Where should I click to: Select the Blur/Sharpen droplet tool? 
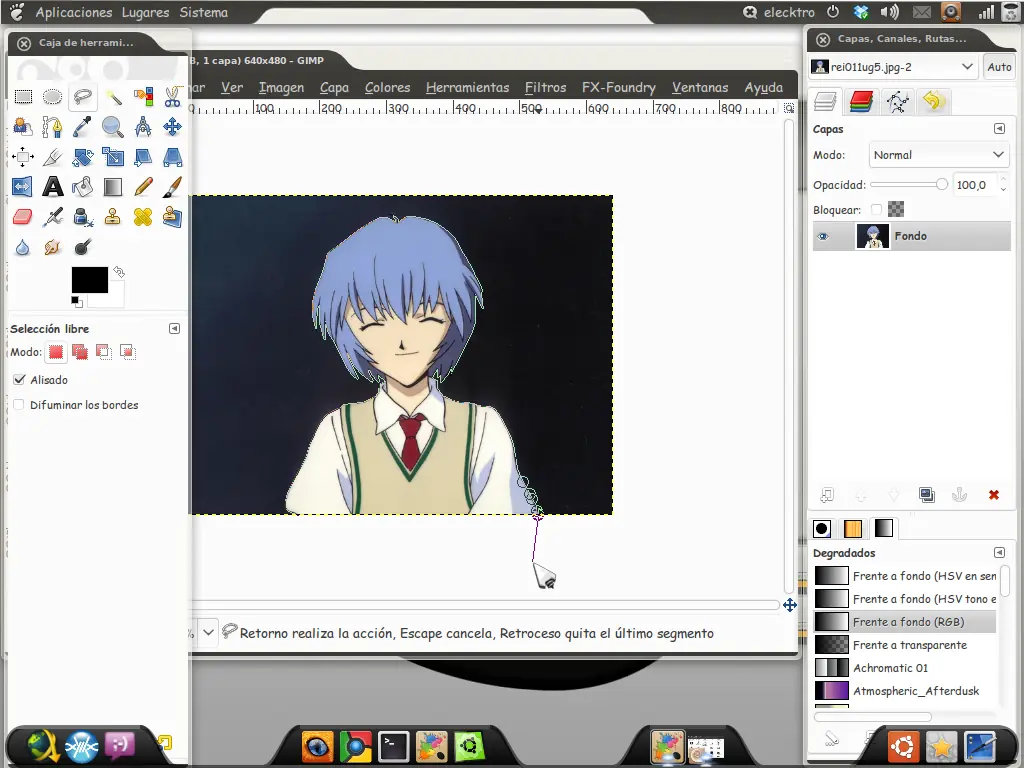coord(23,247)
